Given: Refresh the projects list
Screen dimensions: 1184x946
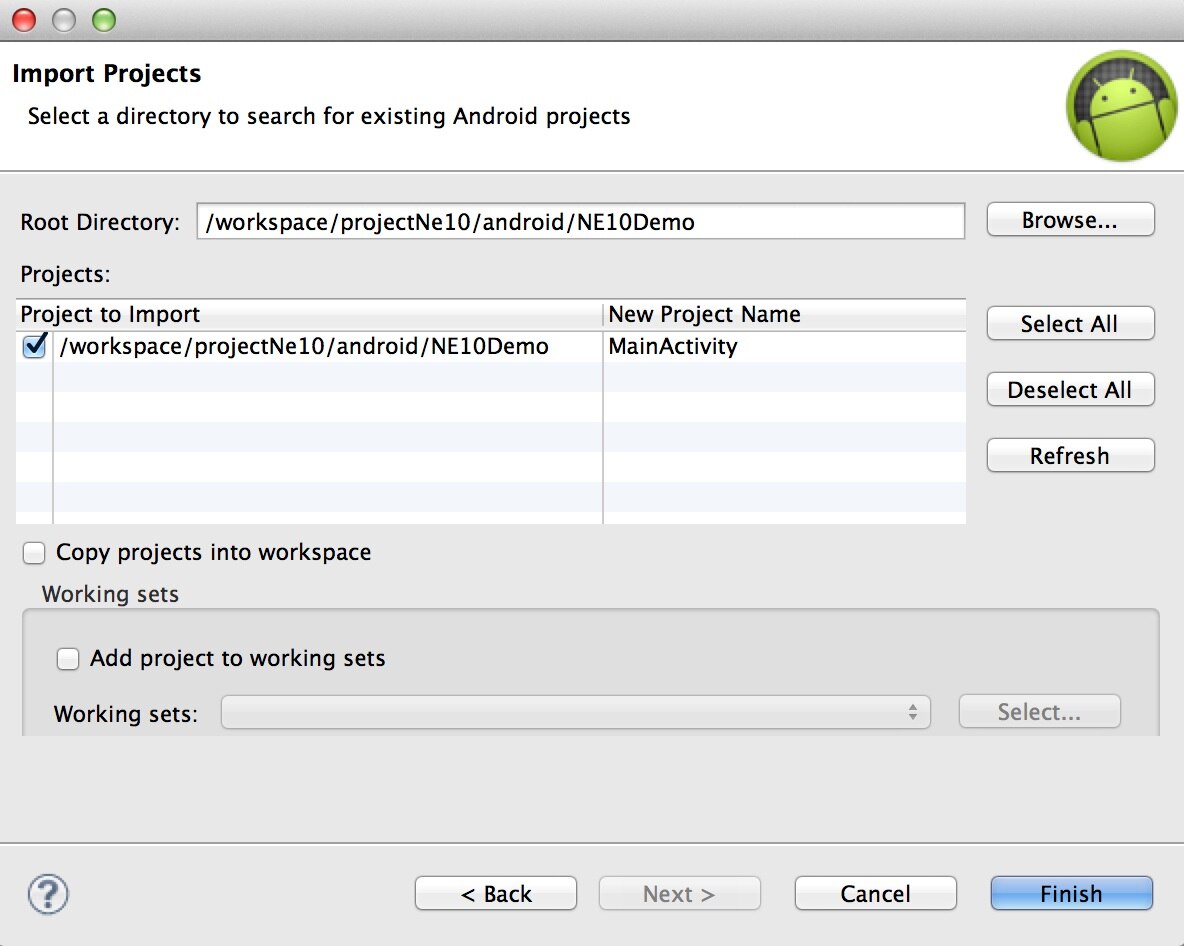Looking at the screenshot, I should point(1070,456).
